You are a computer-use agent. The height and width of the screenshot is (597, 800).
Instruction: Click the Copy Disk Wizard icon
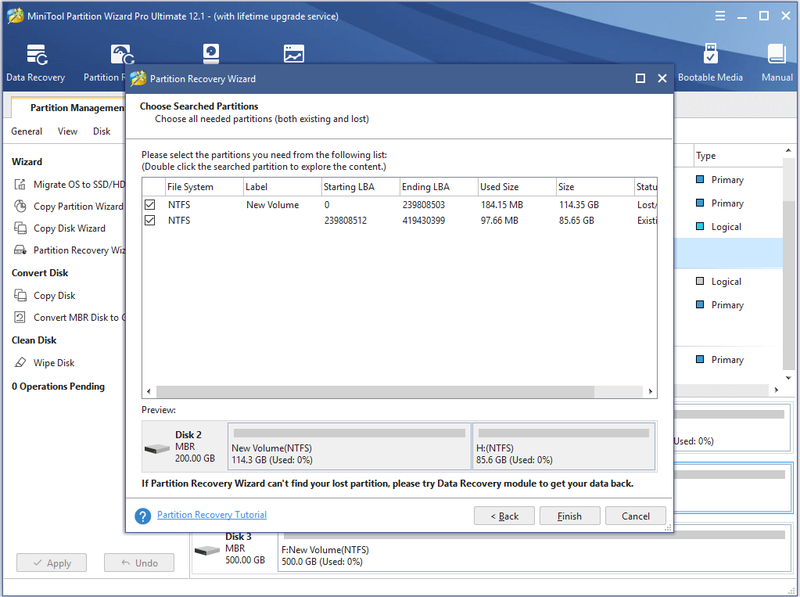[20, 228]
